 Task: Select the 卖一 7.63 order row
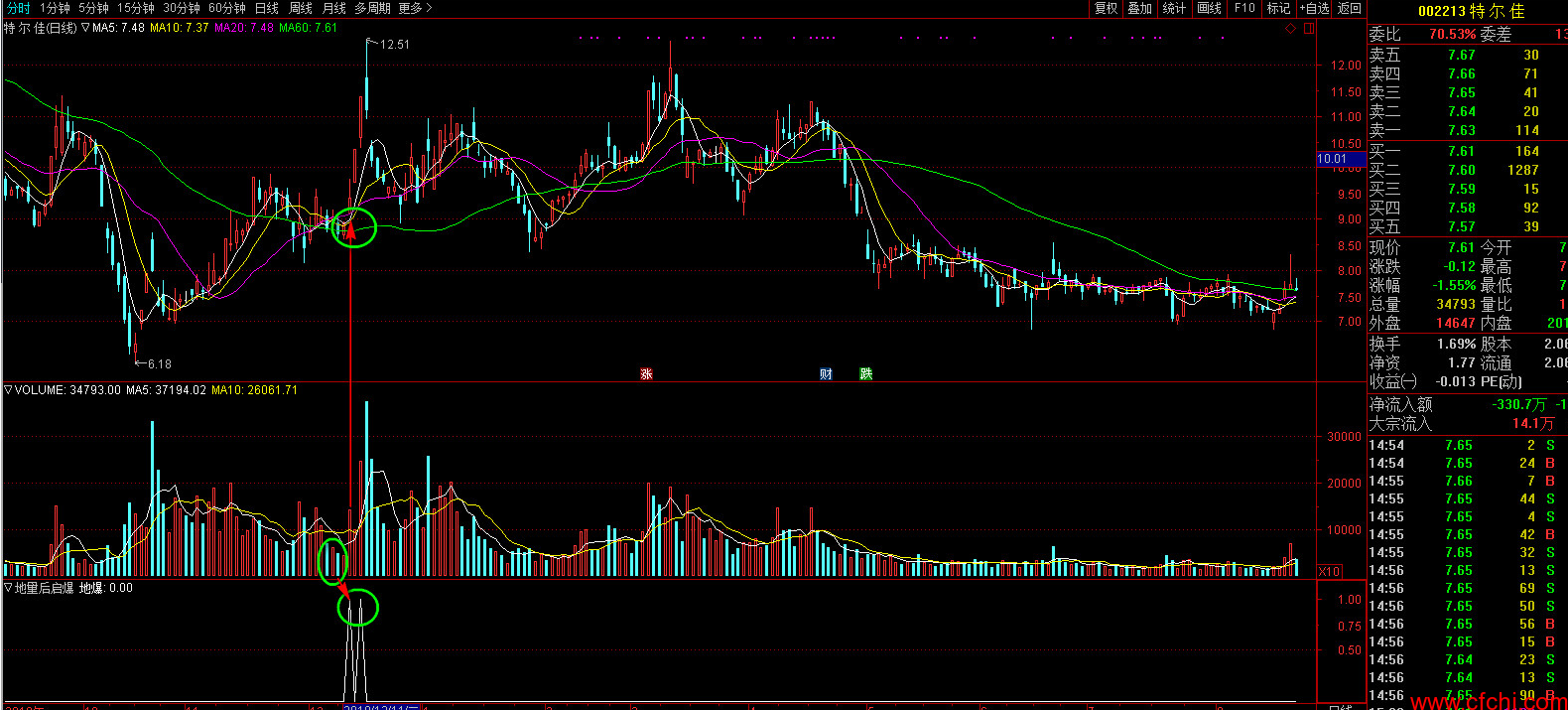[1468, 130]
